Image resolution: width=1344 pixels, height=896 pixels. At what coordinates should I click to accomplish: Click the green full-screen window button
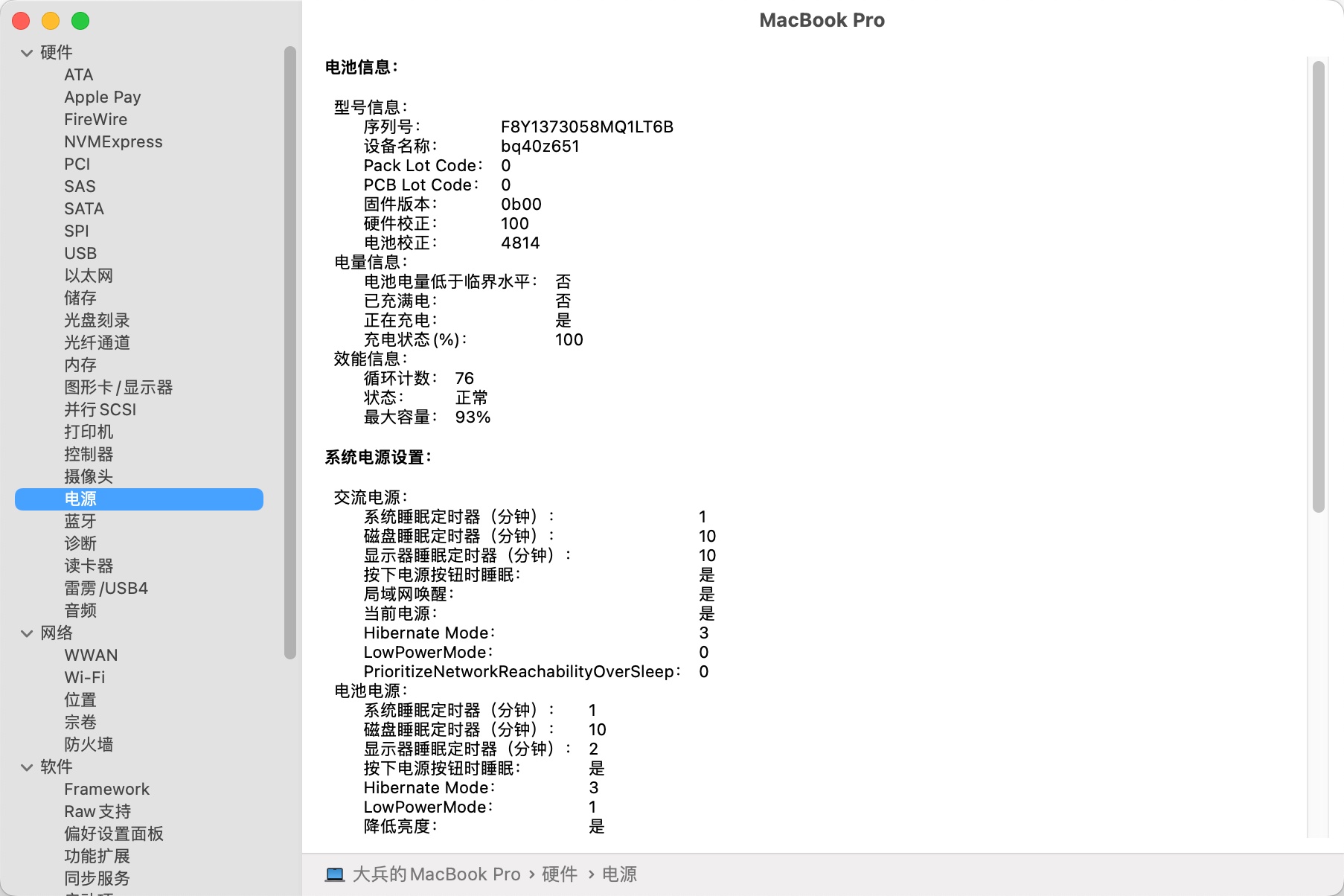(80, 21)
